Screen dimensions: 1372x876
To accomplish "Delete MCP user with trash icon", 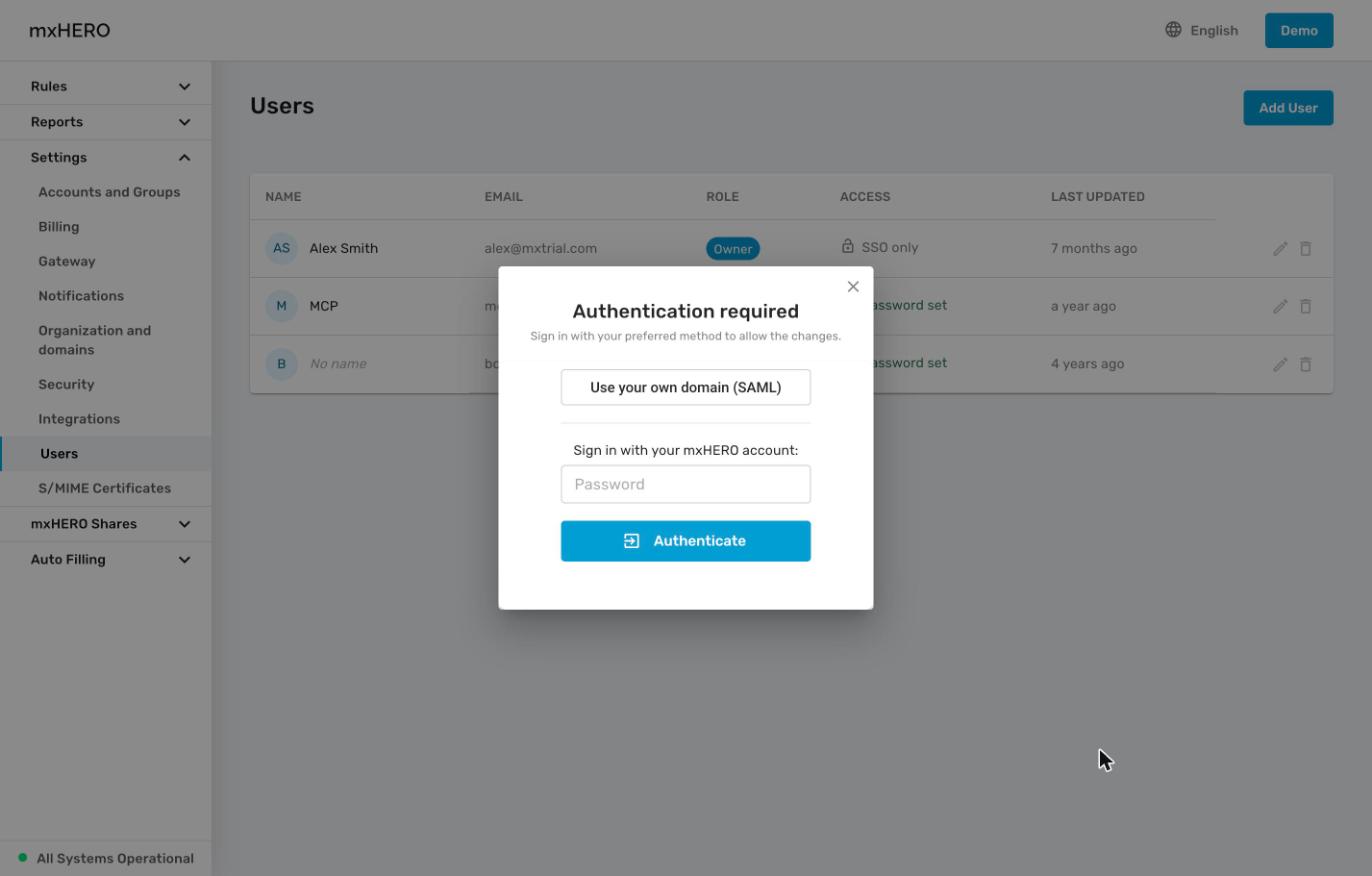I will coord(1306,307).
